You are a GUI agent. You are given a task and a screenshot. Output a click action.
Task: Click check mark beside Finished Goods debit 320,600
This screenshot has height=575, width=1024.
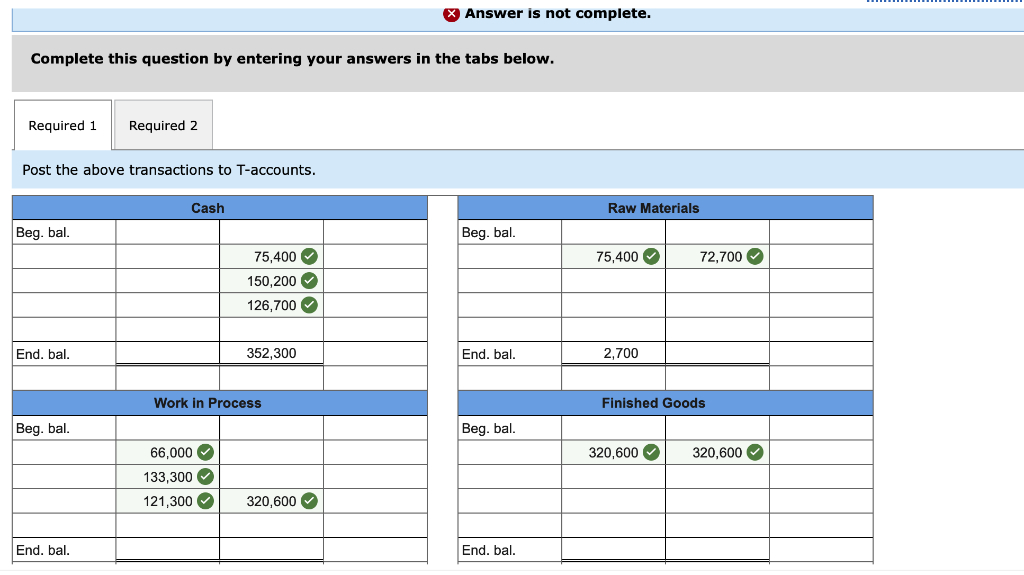(651, 452)
